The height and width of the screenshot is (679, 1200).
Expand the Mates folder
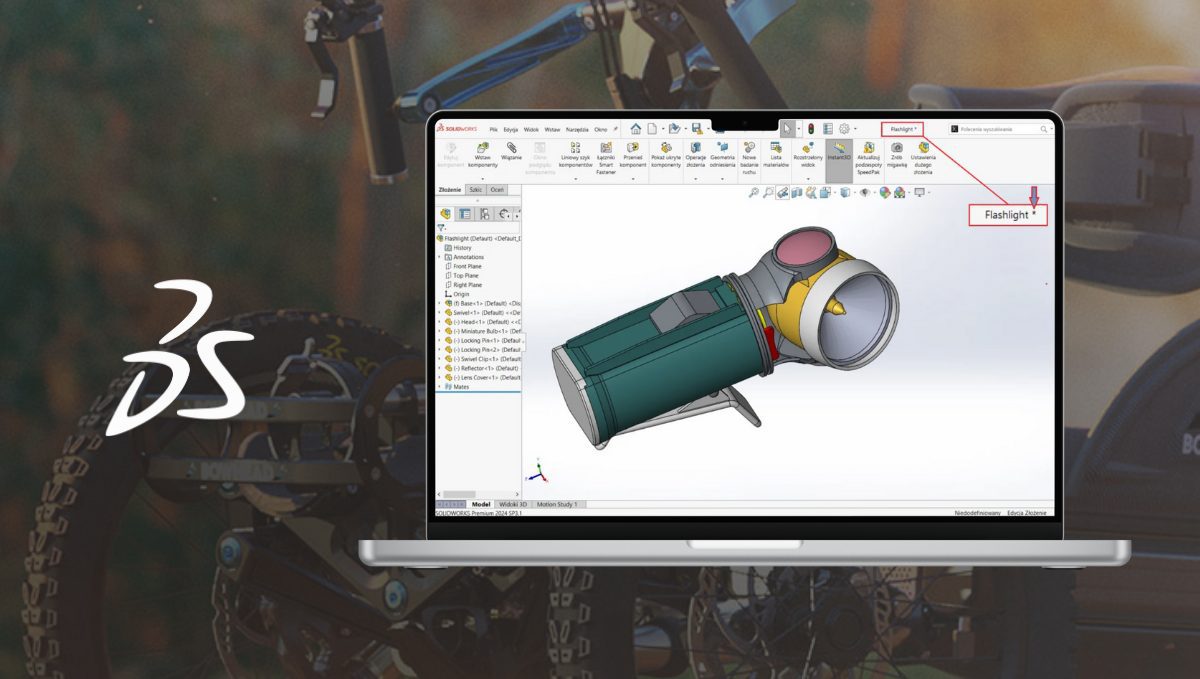(x=438, y=387)
